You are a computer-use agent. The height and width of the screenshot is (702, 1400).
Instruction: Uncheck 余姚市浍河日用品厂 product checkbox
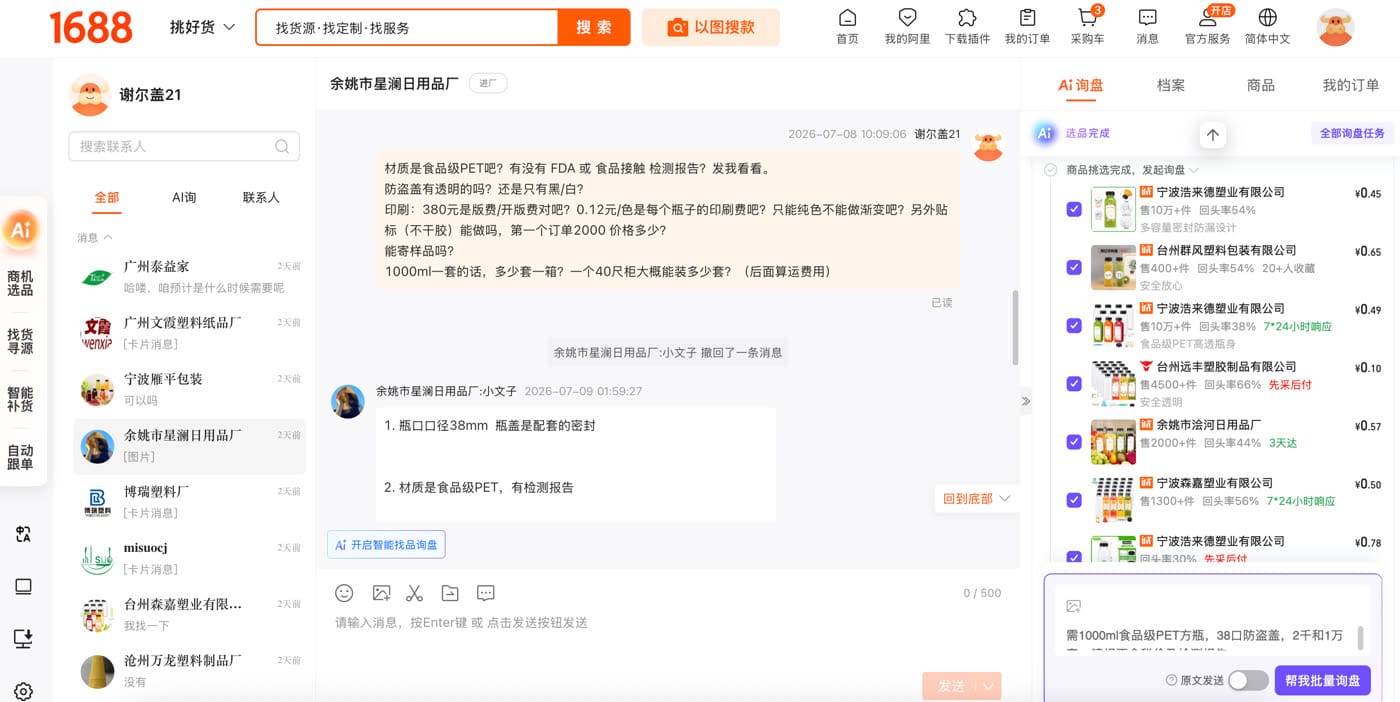(x=1074, y=441)
